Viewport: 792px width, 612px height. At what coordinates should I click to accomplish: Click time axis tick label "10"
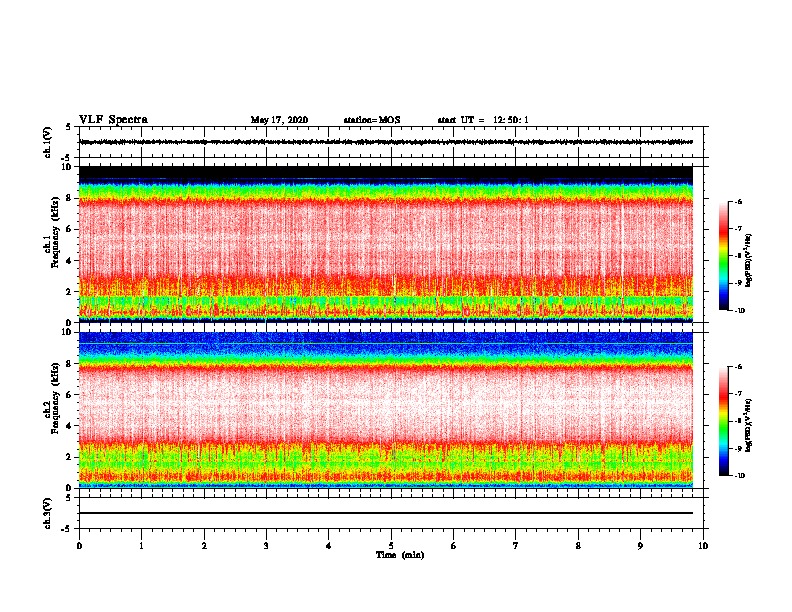pyautogui.click(x=703, y=546)
